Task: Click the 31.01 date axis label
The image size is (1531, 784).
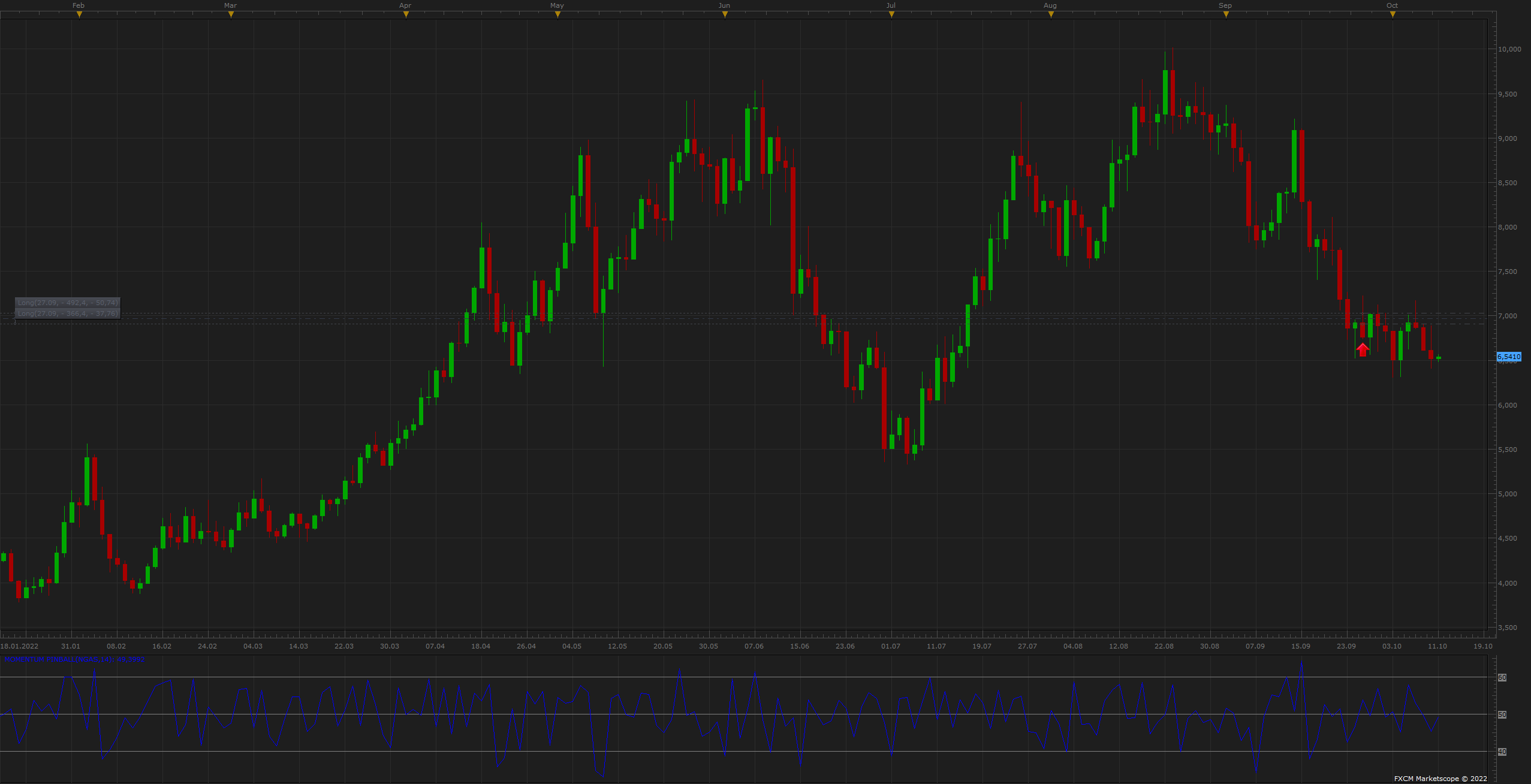Action: coord(71,646)
